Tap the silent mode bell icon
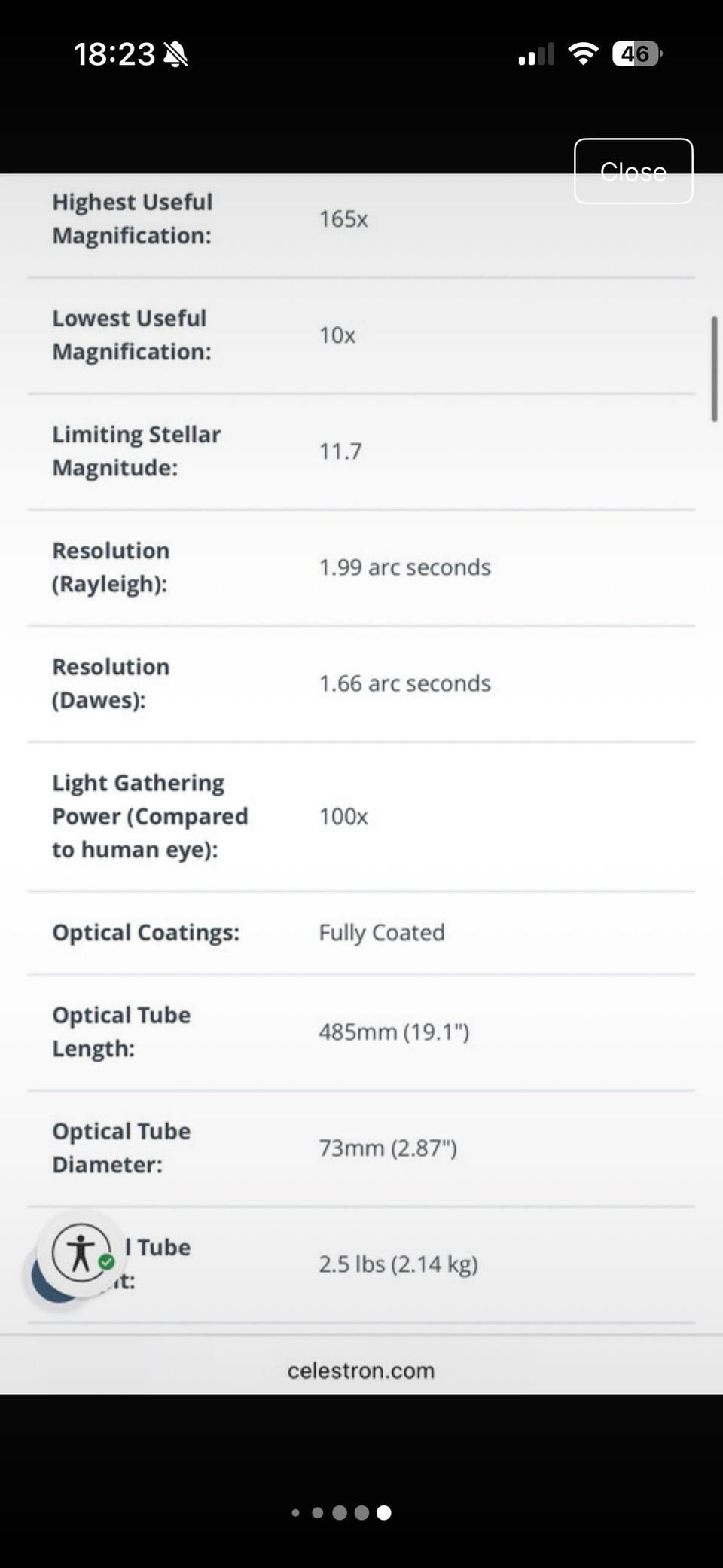The height and width of the screenshot is (1568, 723). (175, 54)
